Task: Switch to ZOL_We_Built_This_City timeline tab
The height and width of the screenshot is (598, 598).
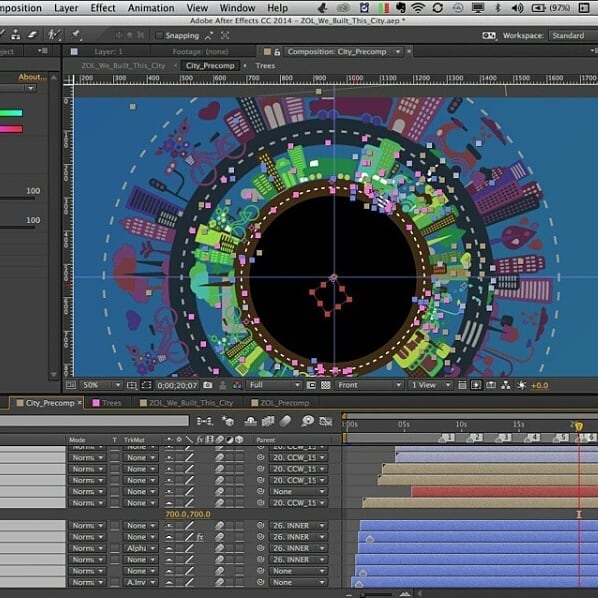Action: (x=186, y=403)
